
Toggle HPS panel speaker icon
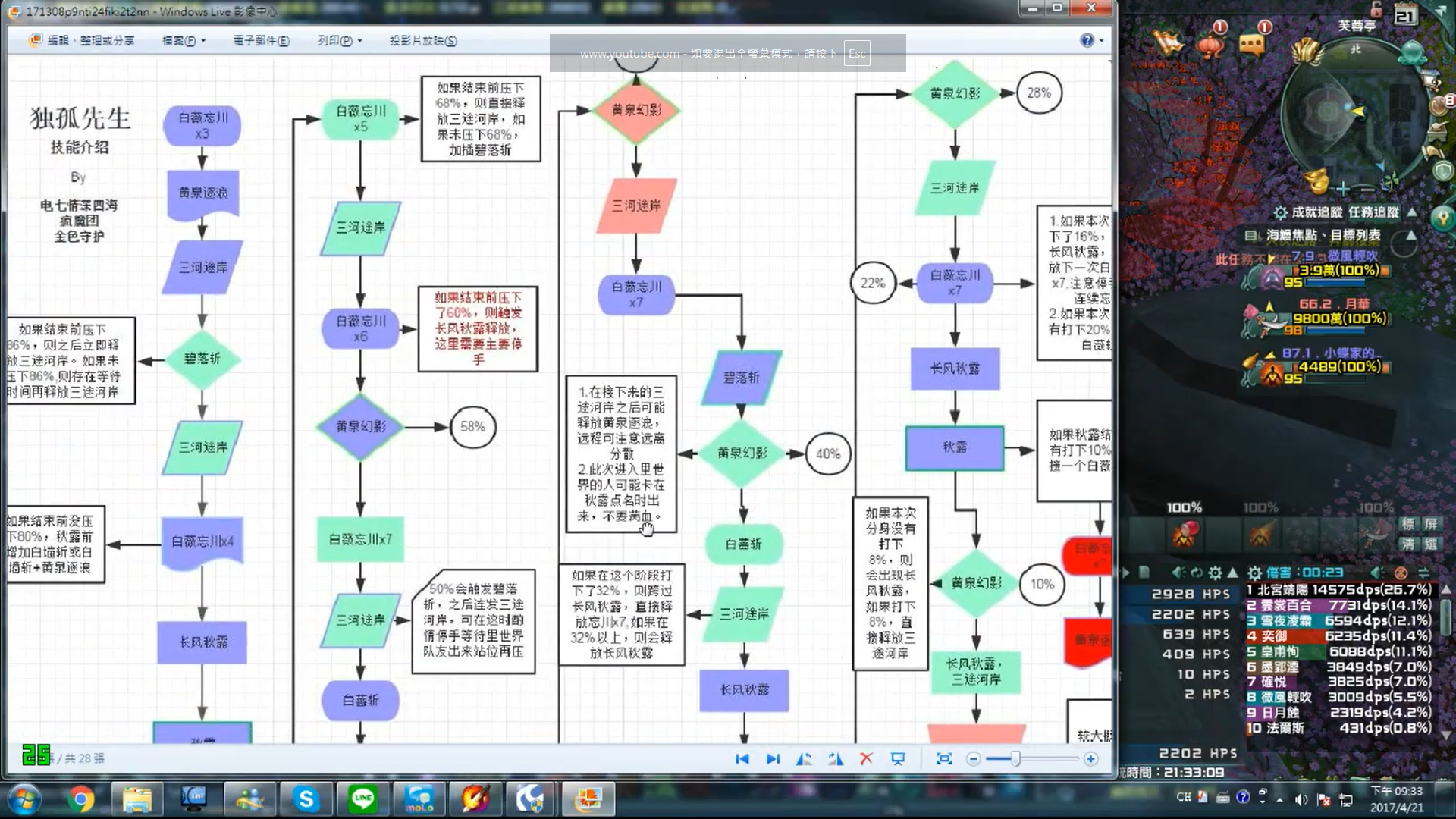click(1178, 573)
